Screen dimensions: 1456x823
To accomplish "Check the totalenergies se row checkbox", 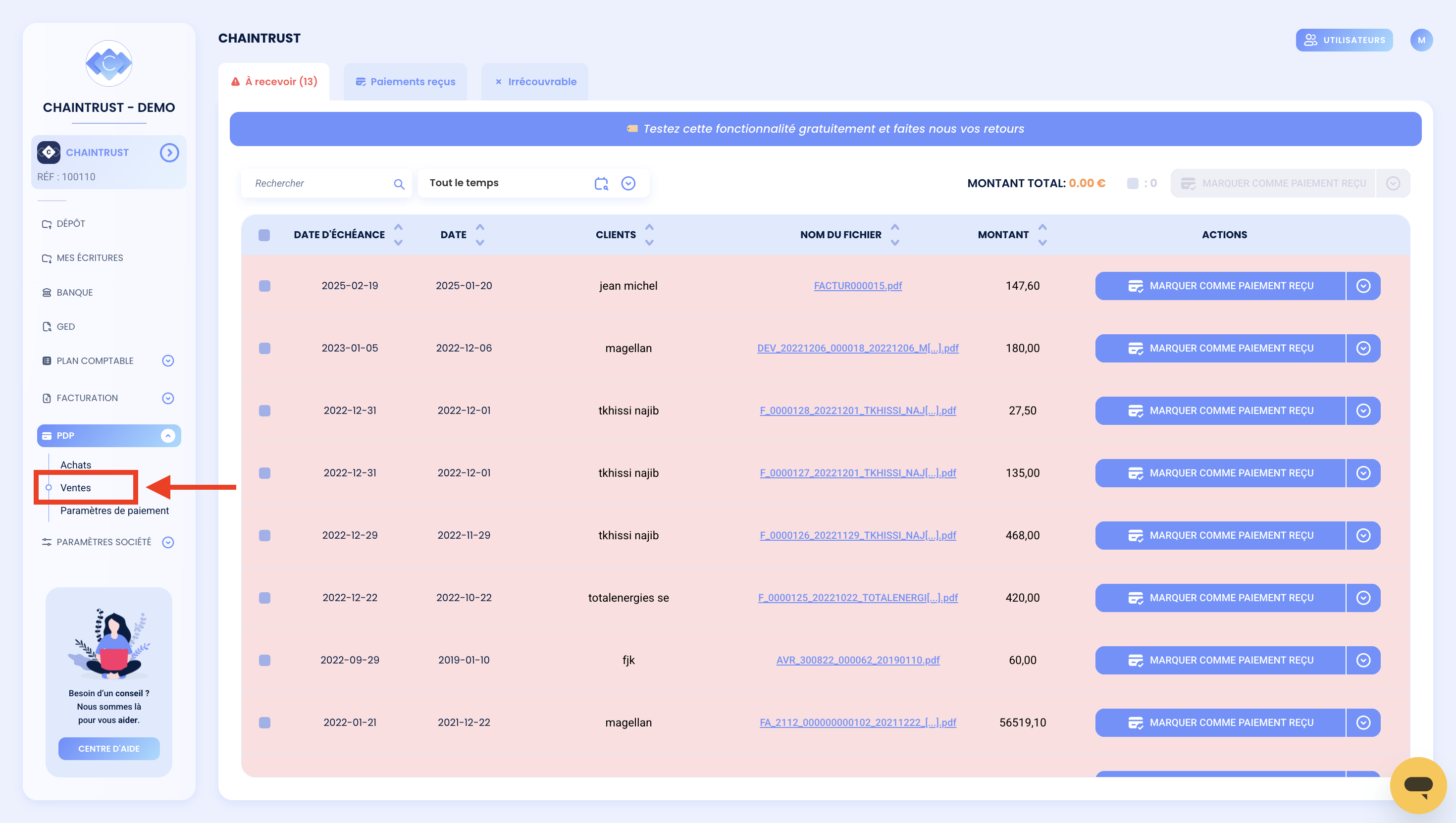I will [264, 598].
